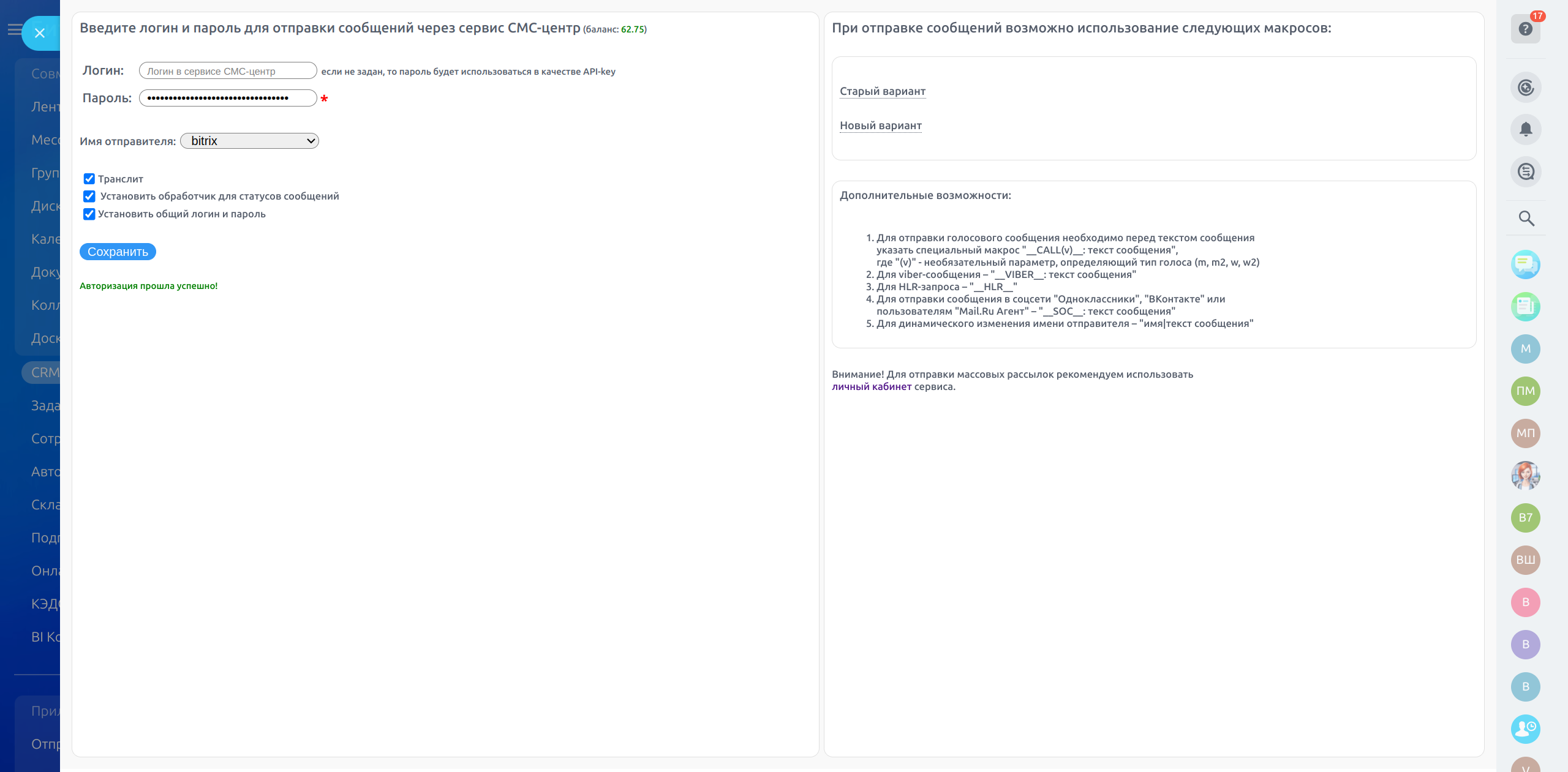The image size is (1568, 772).
Task: Close the slider with X button
Action: (40, 33)
